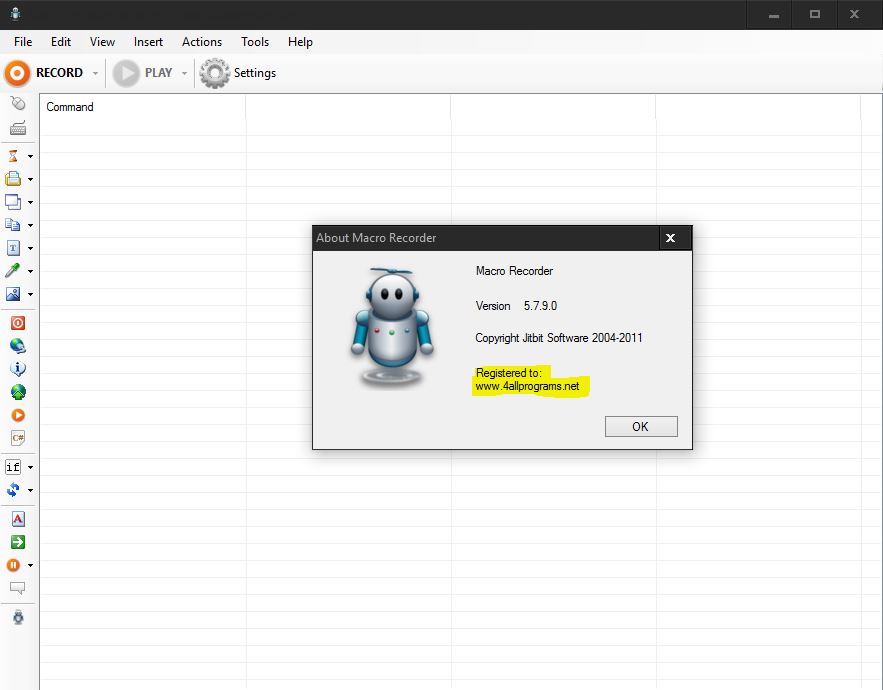Image resolution: width=883 pixels, height=690 pixels.
Task: Open the View menu
Action: pyautogui.click(x=102, y=42)
